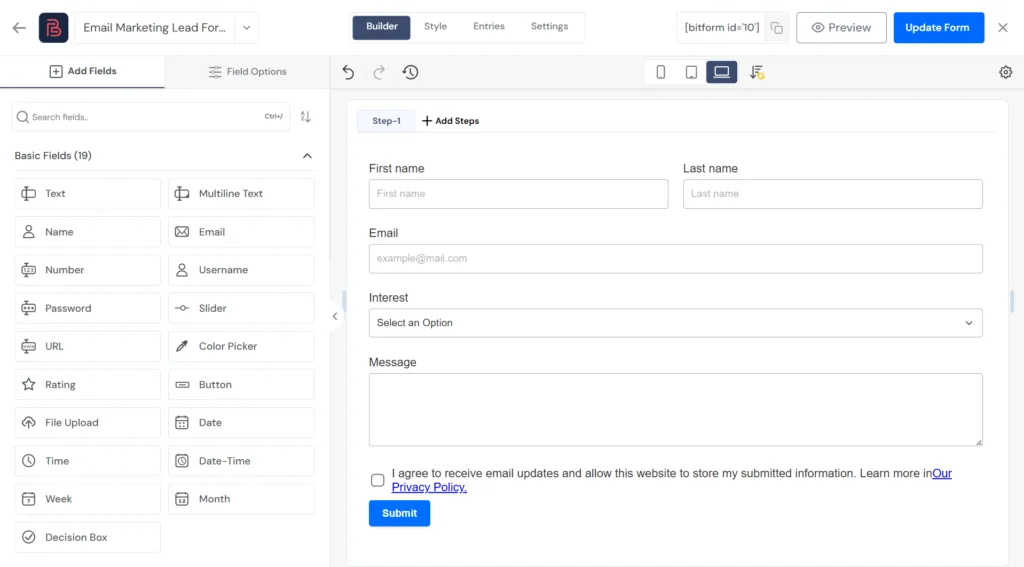Click the Preview button

pos(841,27)
